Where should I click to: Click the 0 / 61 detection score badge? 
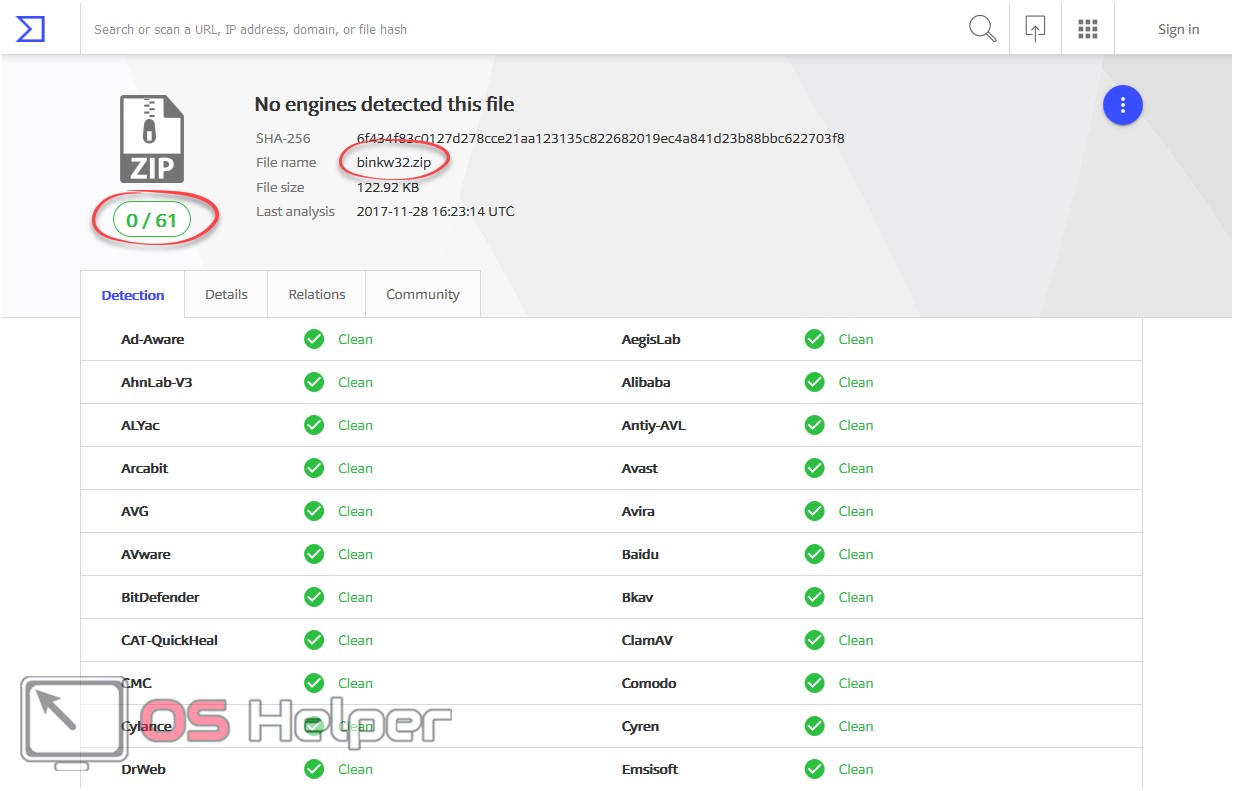(152, 221)
